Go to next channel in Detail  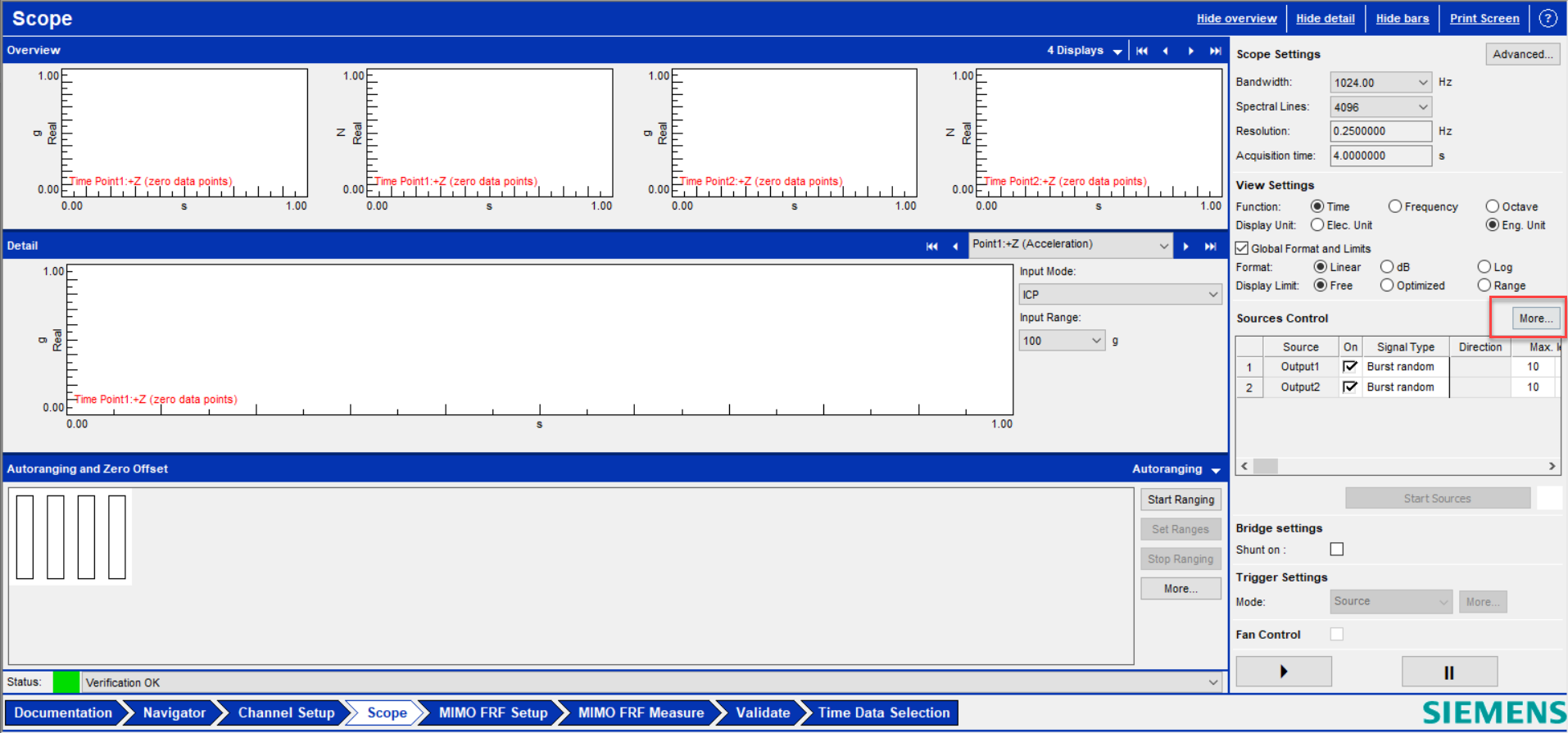click(1185, 247)
